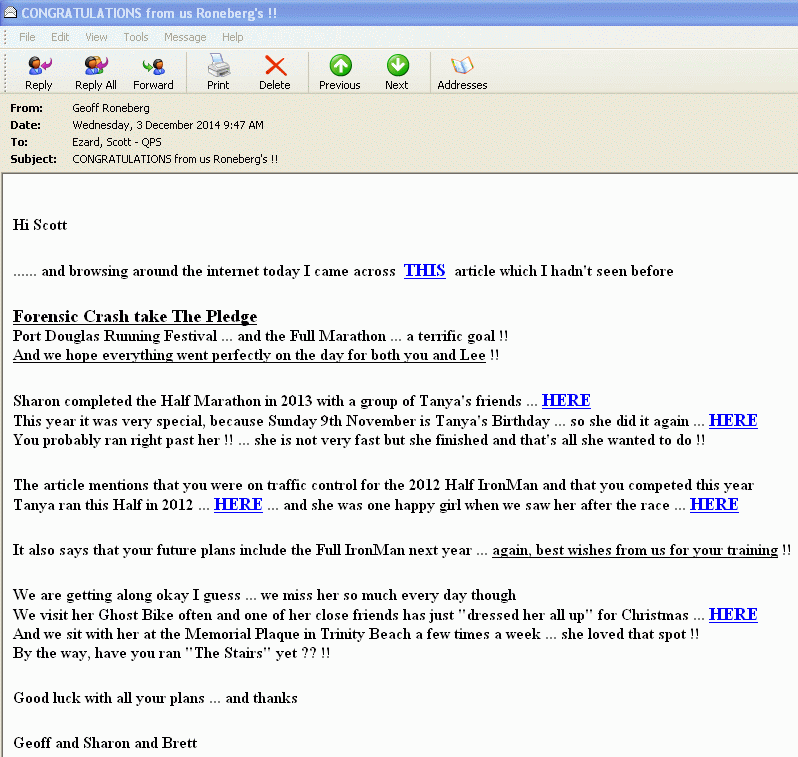The height and width of the screenshot is (757, 798).
Task: Print the message via Print icon
Action: [x=218, y=72]
